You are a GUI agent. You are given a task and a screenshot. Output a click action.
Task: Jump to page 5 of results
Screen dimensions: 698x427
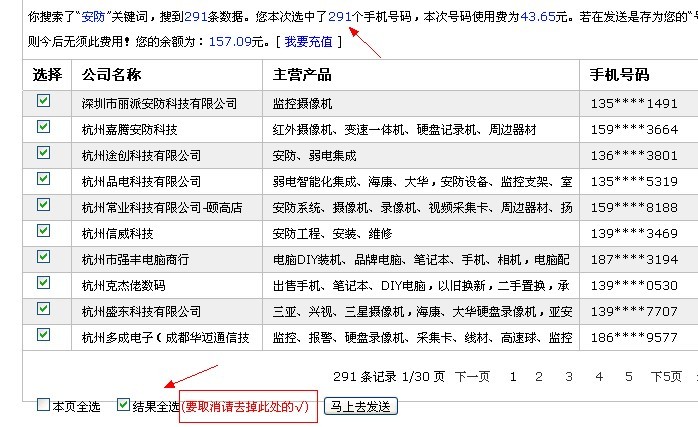pos(628,377)
